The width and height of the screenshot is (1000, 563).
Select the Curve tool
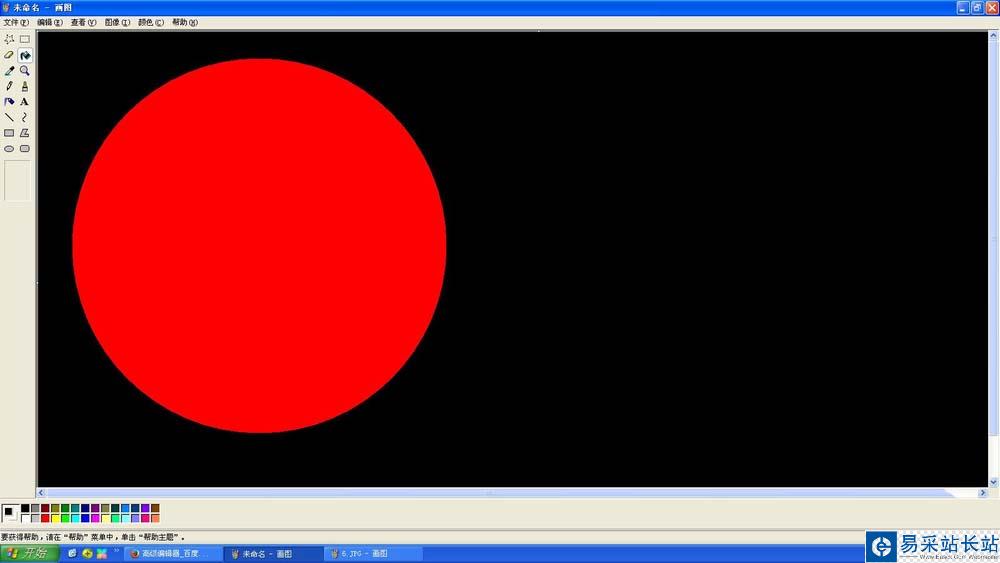tap(24, 117)
